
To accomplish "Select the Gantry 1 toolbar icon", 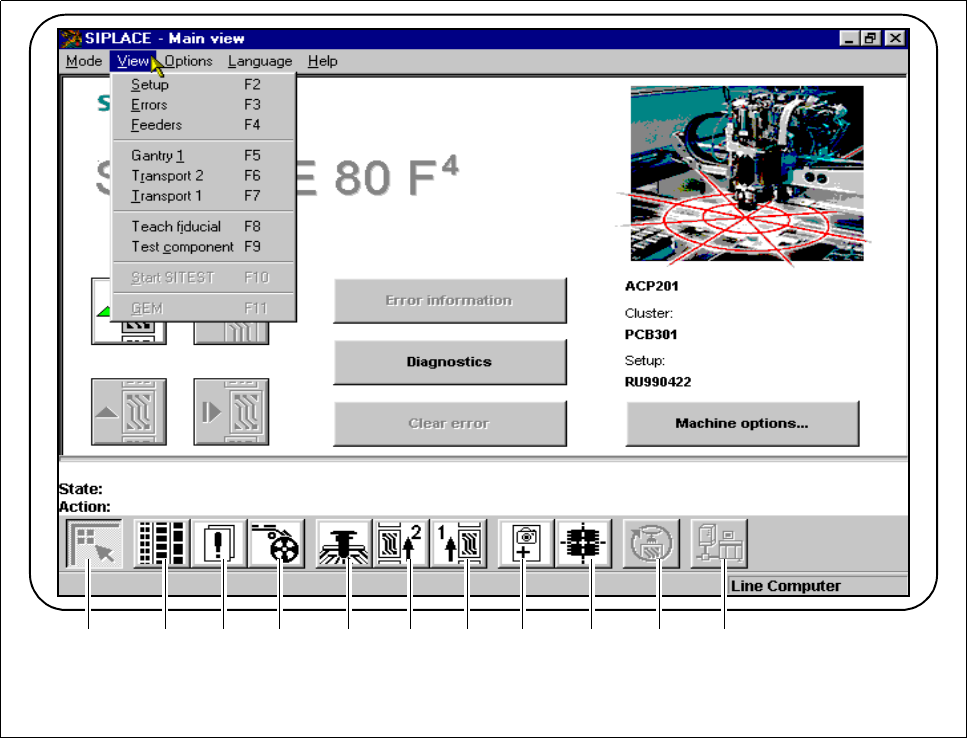I will 346,545.
